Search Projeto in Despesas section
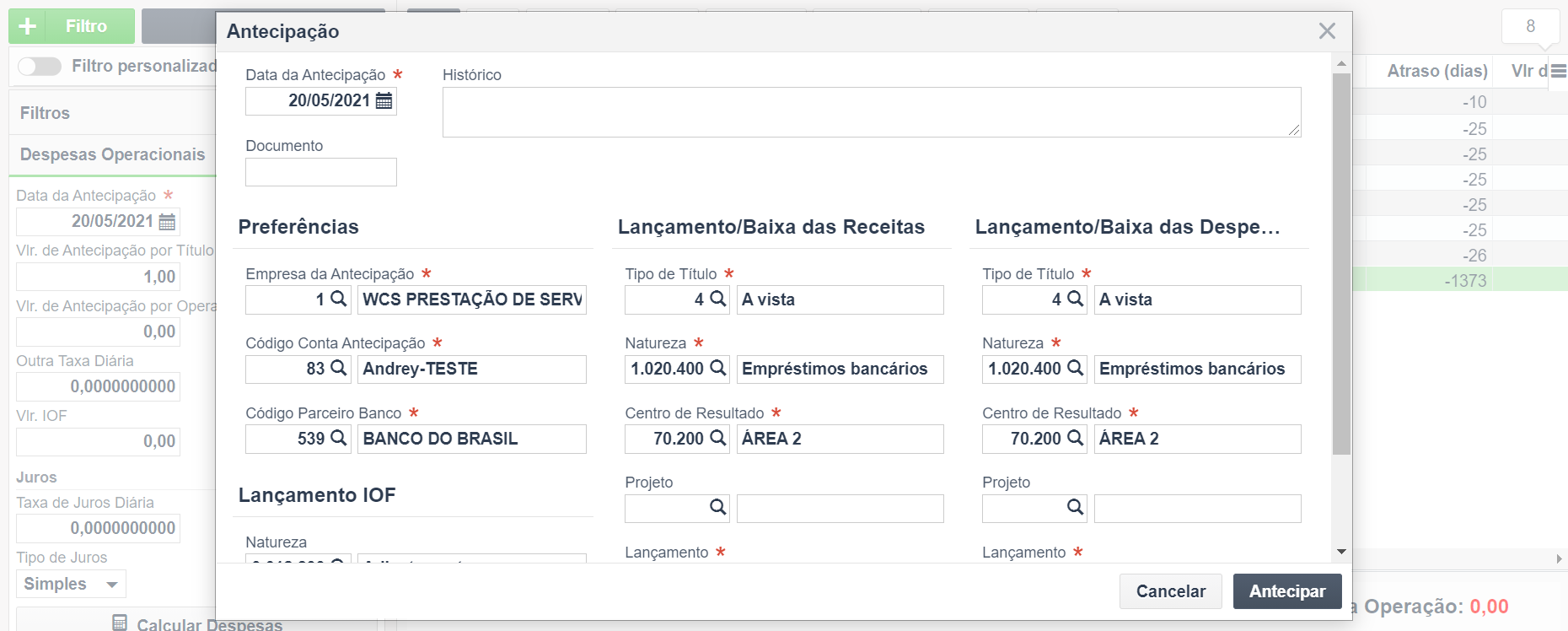The height and width of the screenshot is (631, 1568). click(x=1075, y=507)
